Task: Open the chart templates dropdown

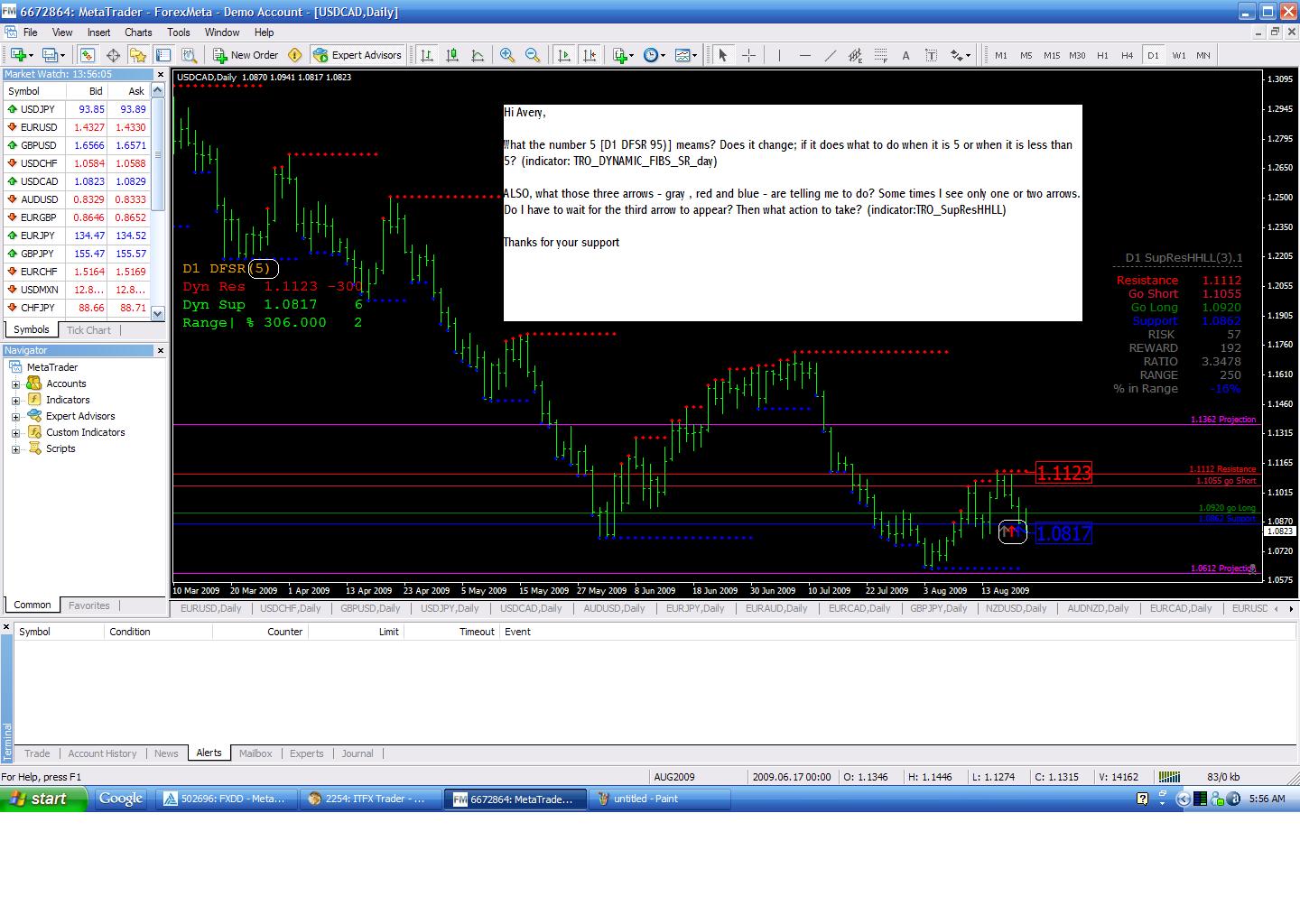Action: 686,55
